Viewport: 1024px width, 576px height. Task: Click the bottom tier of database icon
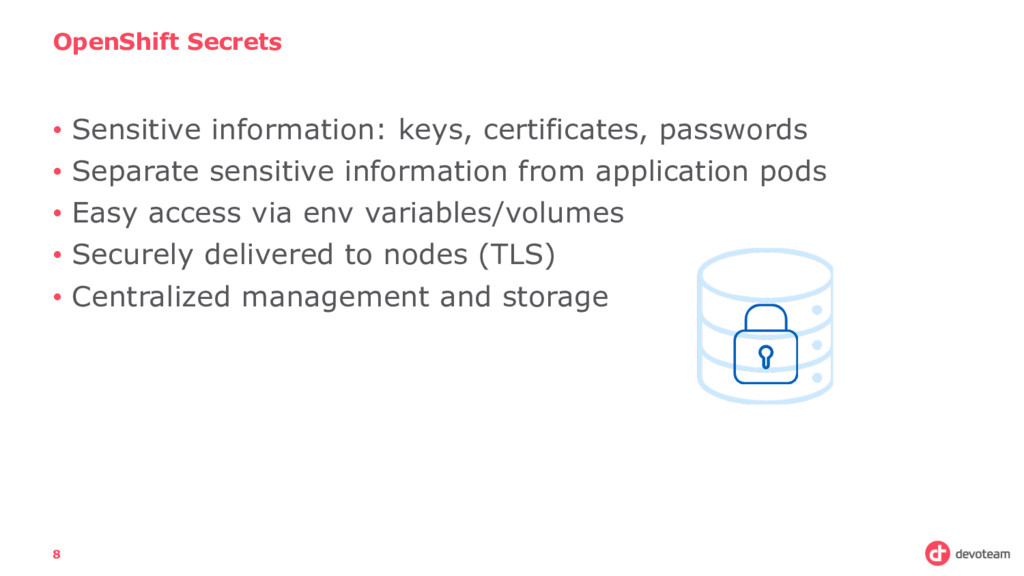pos(765,384)
